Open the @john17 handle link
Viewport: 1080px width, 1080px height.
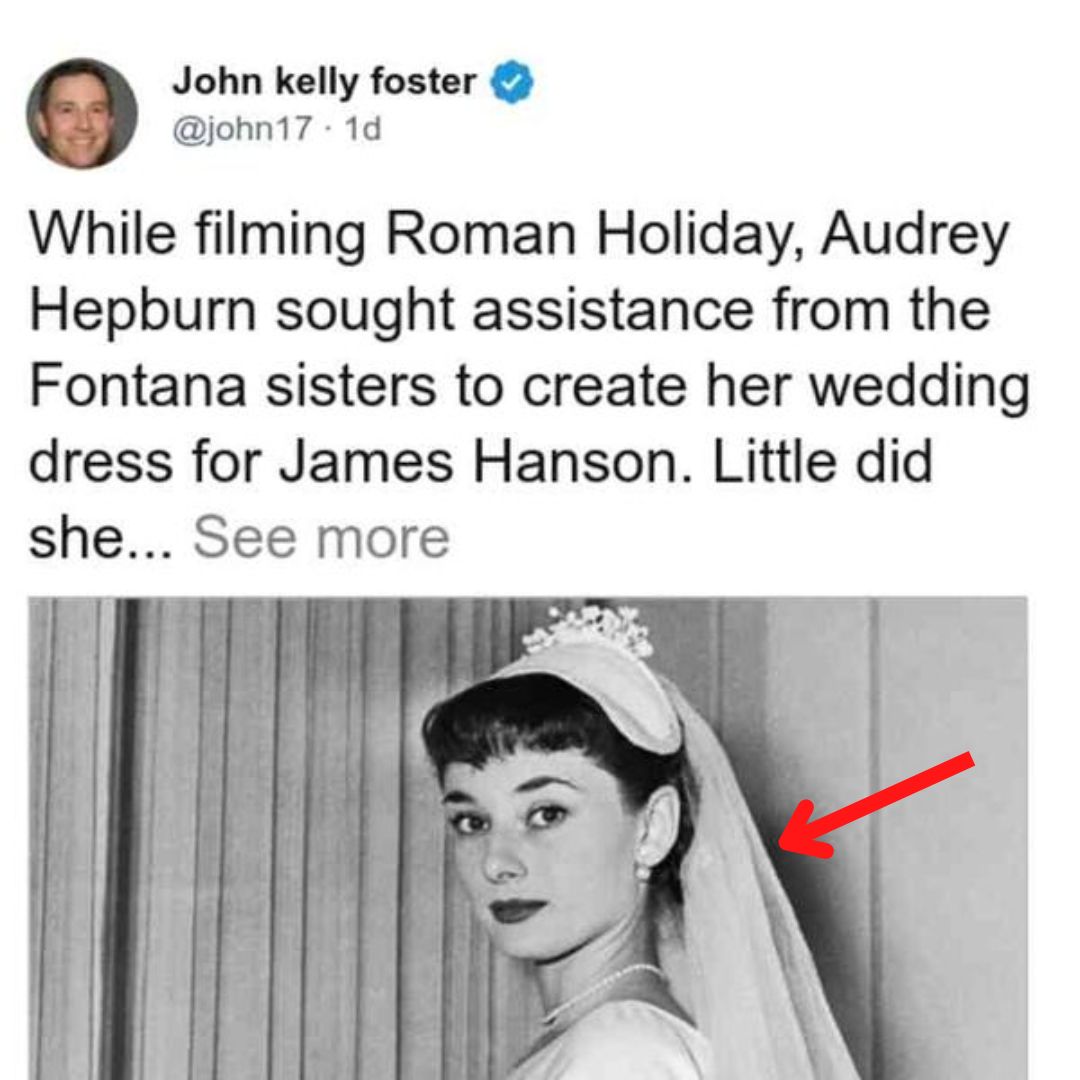242,129
